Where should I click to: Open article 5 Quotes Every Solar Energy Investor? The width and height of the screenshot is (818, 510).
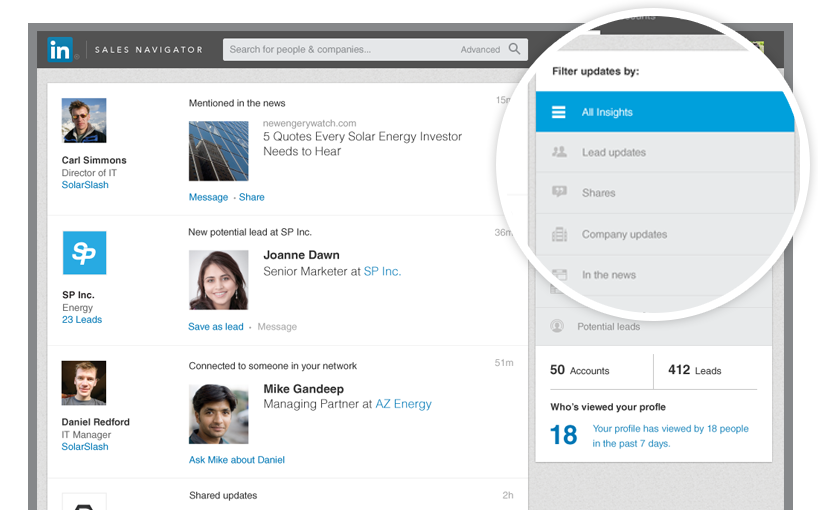pos(362,144)
